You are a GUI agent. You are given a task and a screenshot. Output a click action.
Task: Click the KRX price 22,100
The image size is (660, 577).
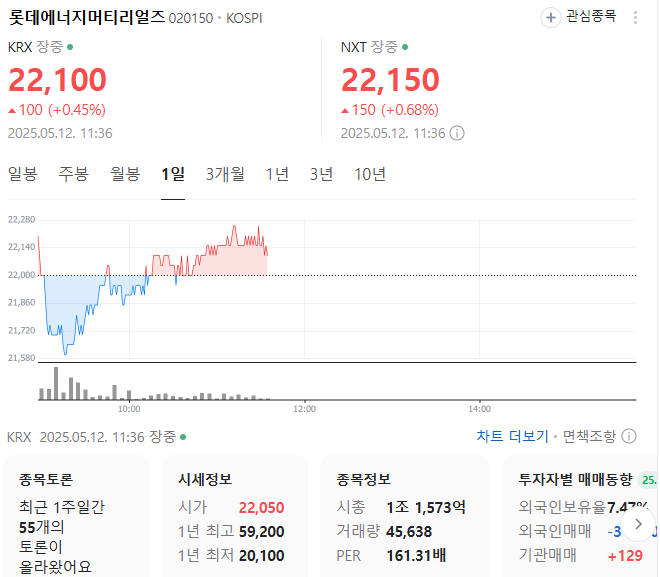click(x=58, y=80)
